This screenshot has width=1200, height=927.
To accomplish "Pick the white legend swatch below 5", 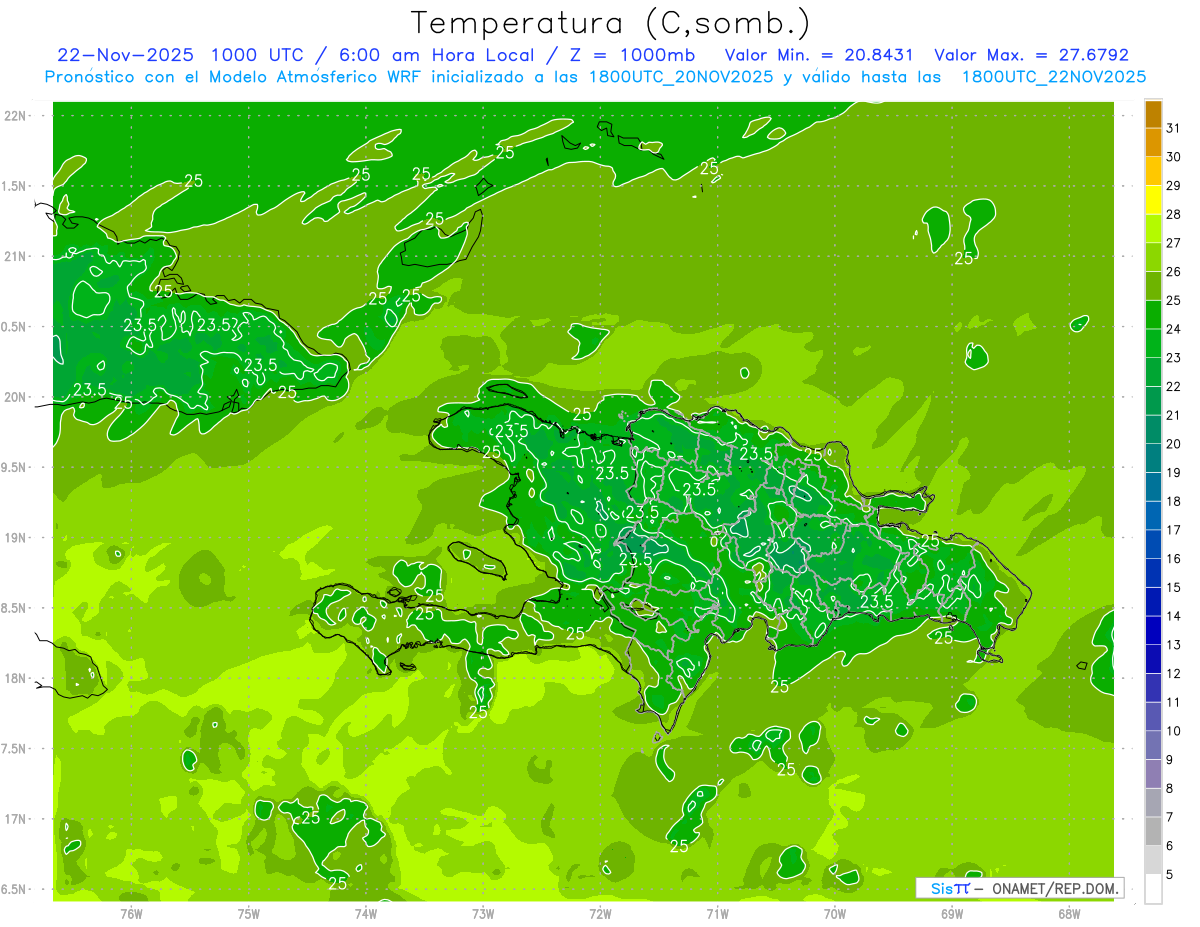I will [1153, 889].
